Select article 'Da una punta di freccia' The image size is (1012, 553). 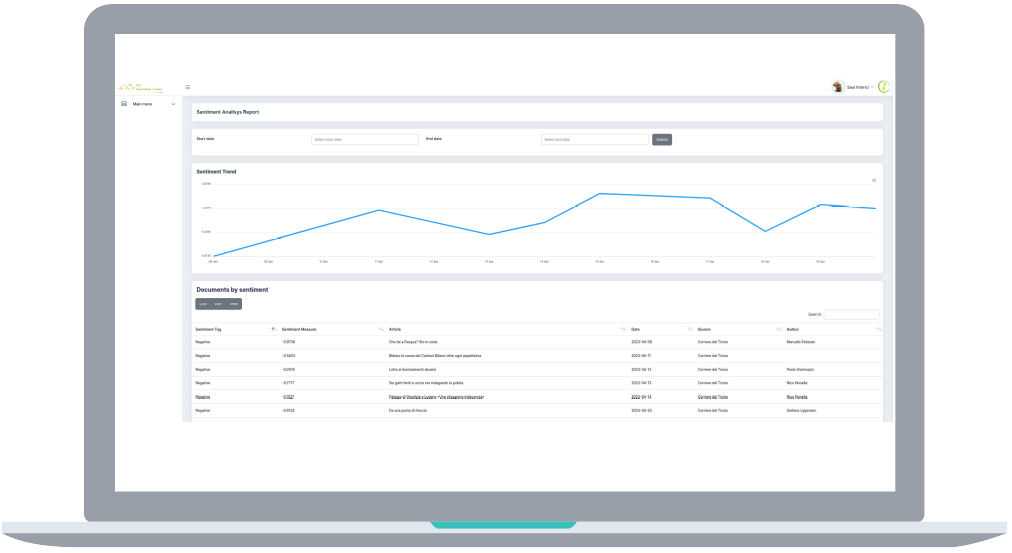click(x=407, y=411)
